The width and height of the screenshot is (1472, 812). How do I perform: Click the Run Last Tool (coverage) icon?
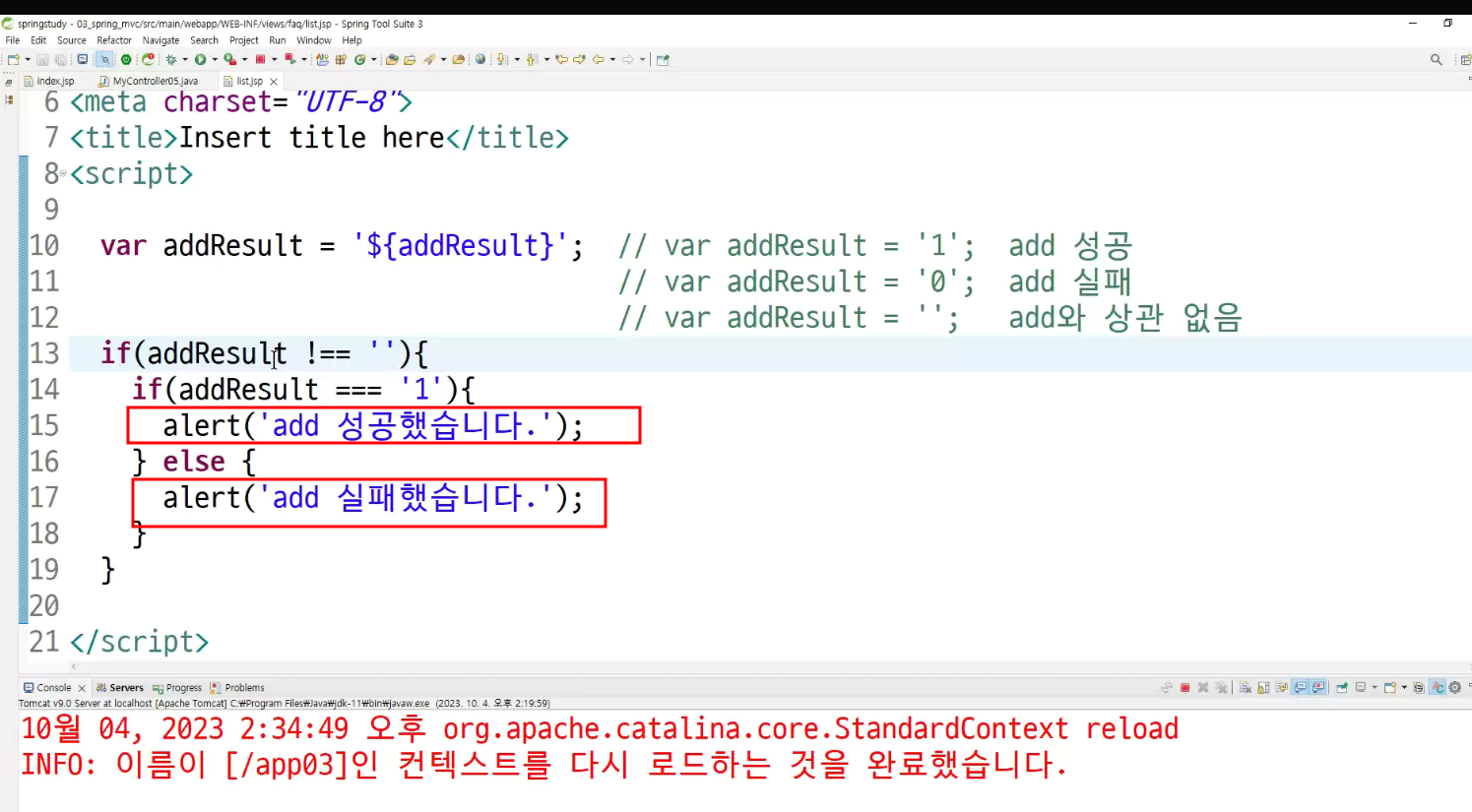point(229,59)
